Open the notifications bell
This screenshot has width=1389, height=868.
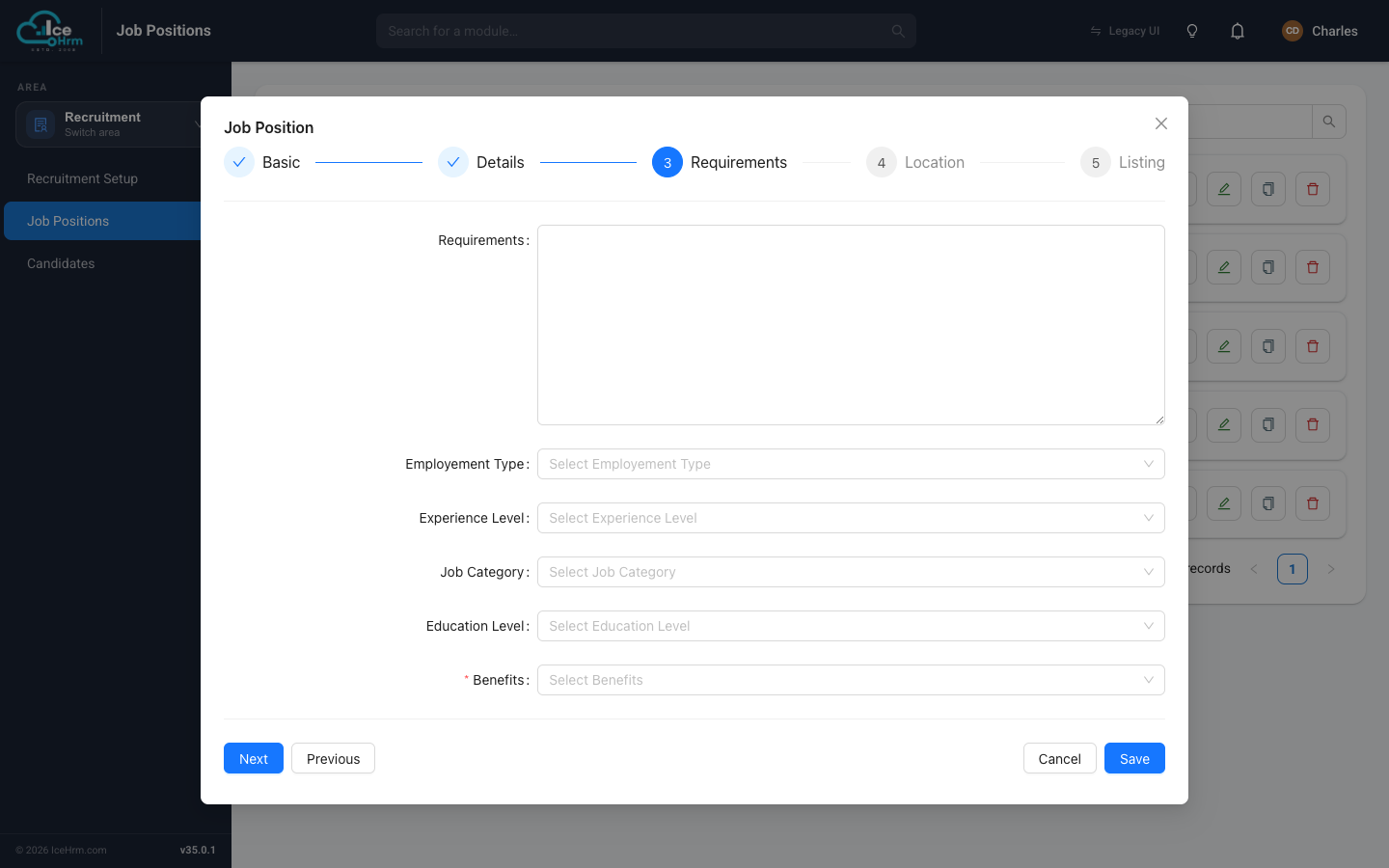(1238, 31)
